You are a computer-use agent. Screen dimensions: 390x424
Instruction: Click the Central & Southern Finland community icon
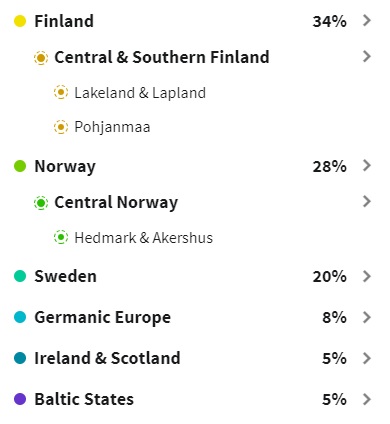coord(41,58)
